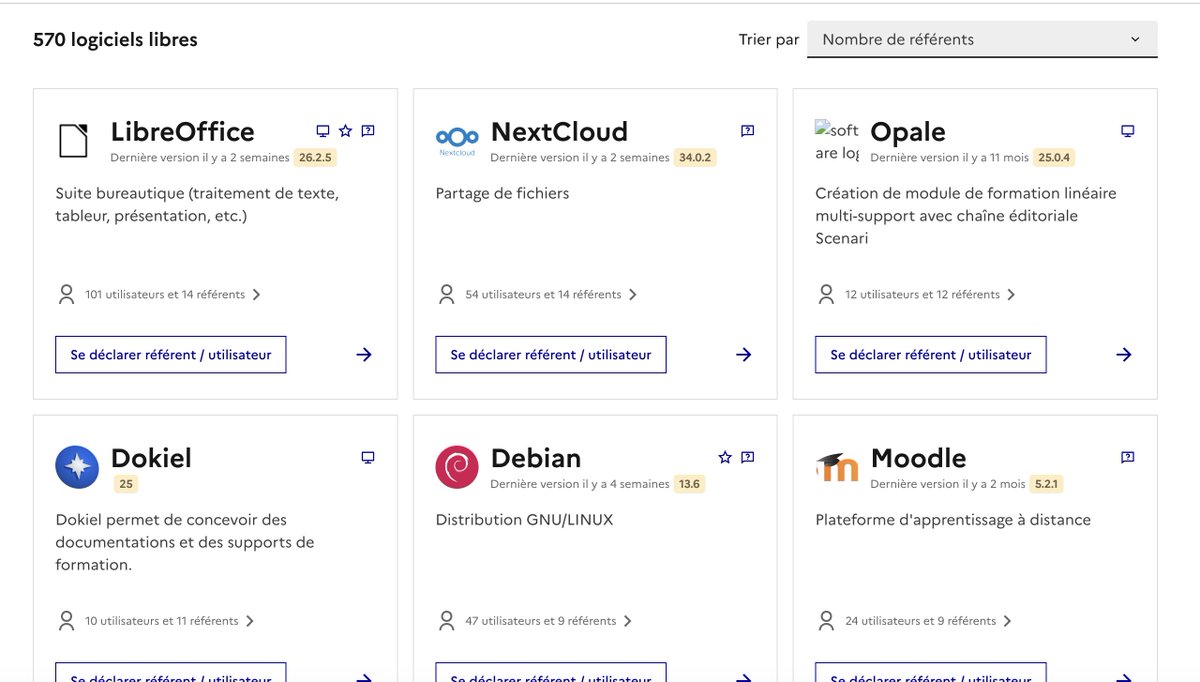Click the desktop icon on Dokiel card

tap(368, 457)
